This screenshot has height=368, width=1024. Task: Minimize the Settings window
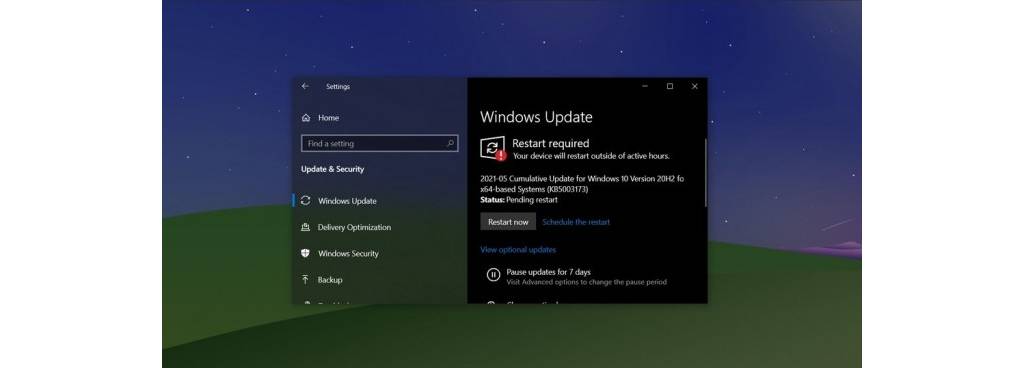click(645, 86)
